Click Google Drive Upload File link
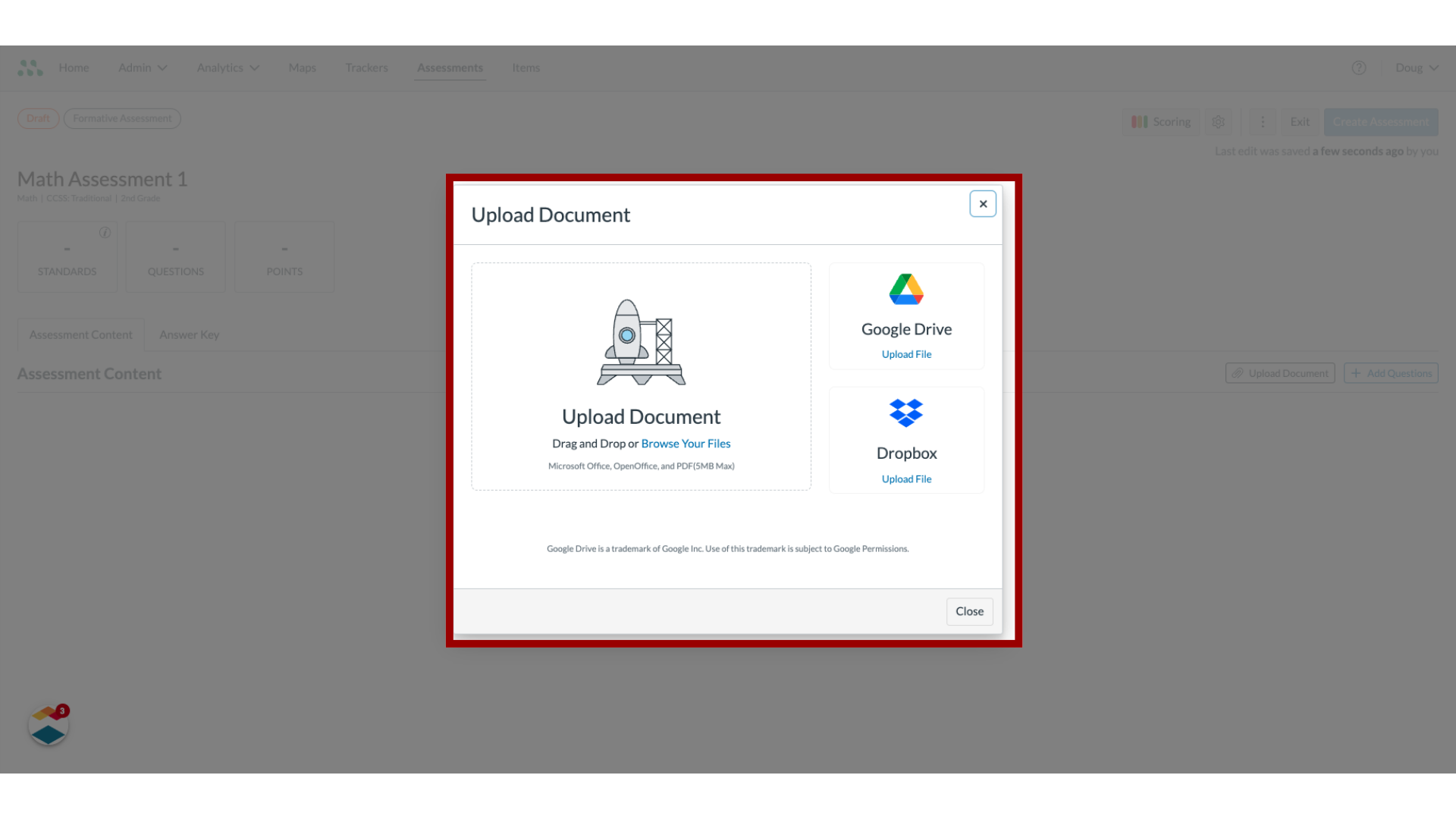The height and width of the screenshot is (819, 1456). [906, 354]
